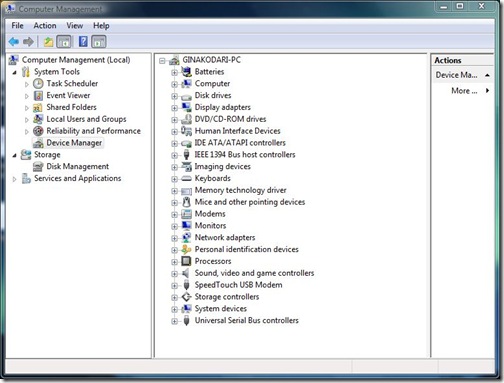Click the Up one level folder icon

click(49, 42)
